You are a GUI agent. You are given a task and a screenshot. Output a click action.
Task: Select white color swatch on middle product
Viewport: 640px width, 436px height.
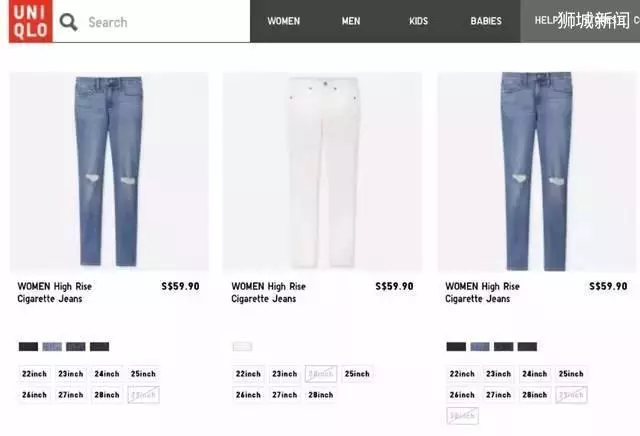pyautogui.click(x=242, y=347)
